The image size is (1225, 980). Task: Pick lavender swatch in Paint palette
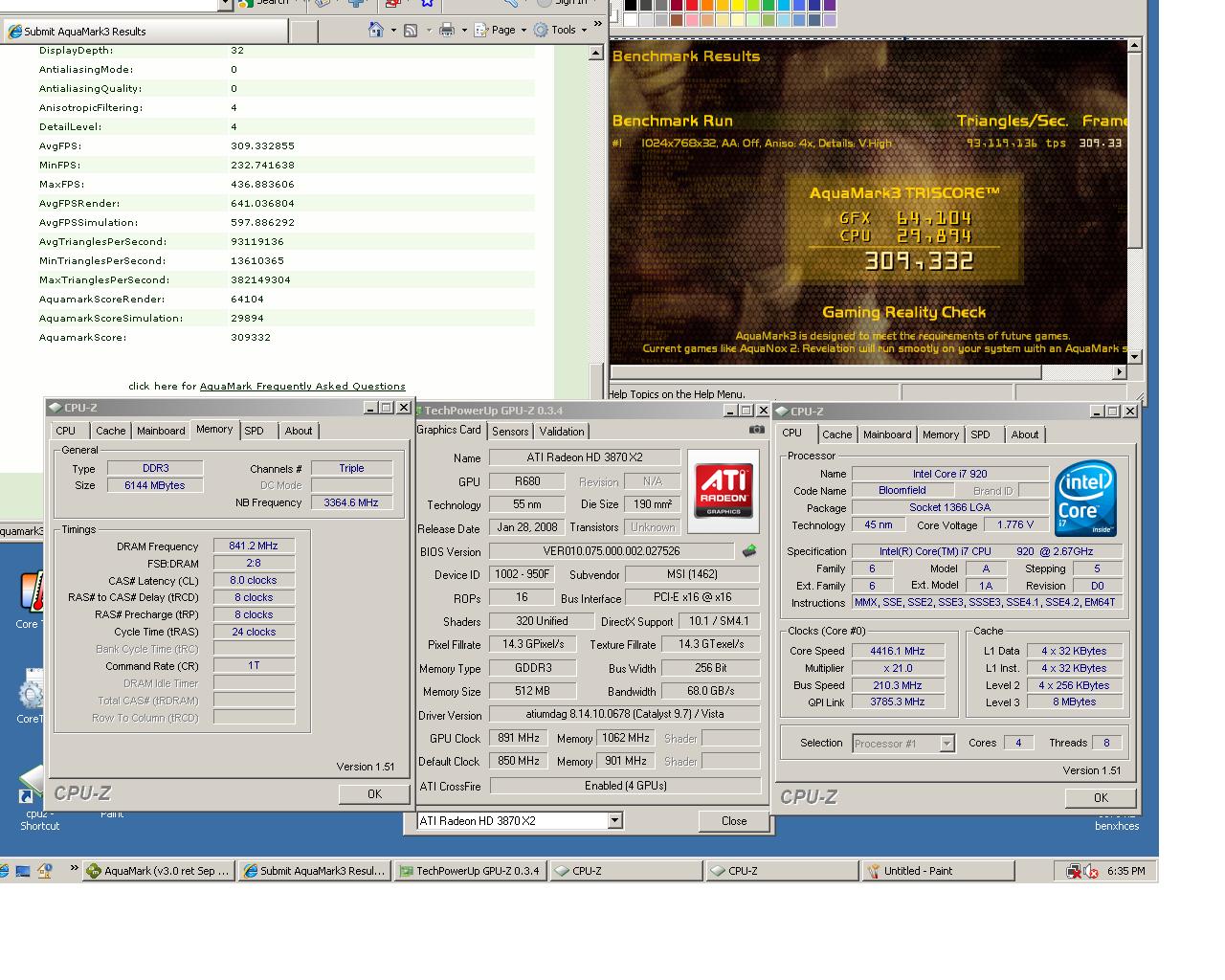click(x=829, y=19)
